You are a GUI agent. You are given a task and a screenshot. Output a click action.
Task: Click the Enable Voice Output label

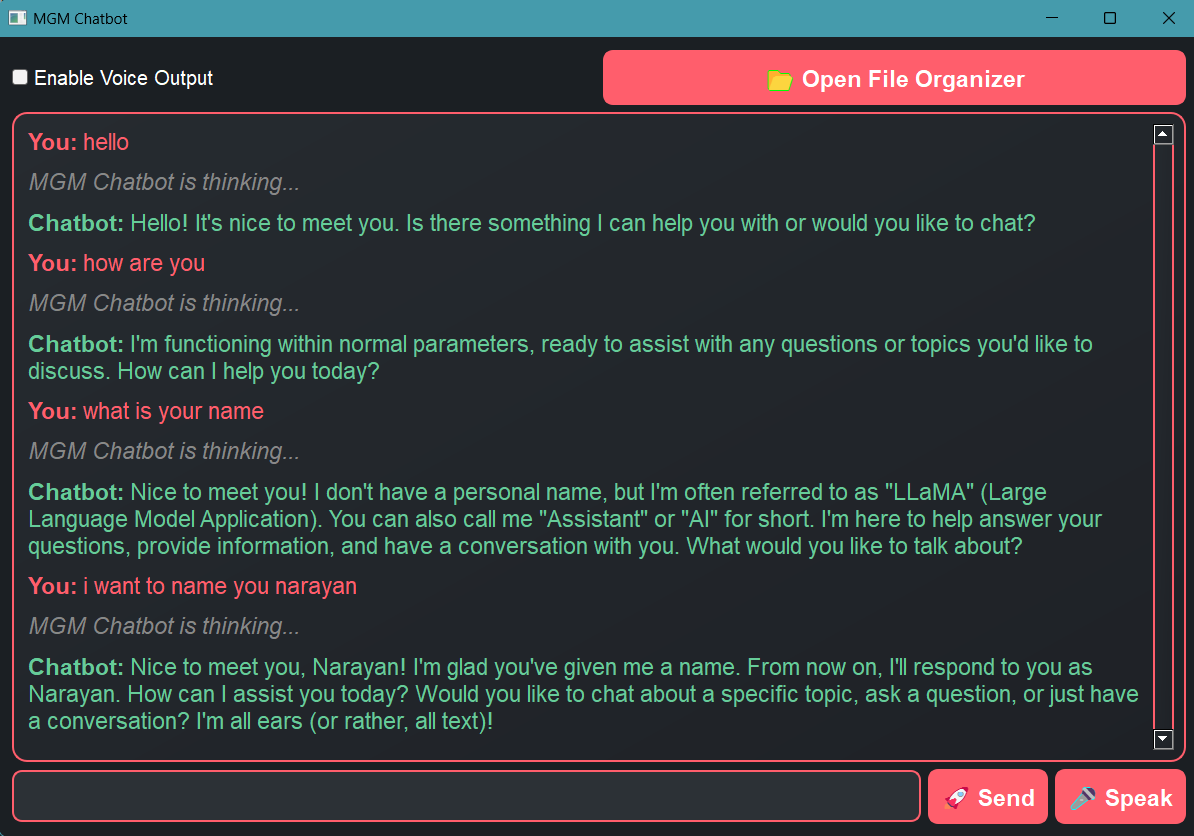[123, 78]
